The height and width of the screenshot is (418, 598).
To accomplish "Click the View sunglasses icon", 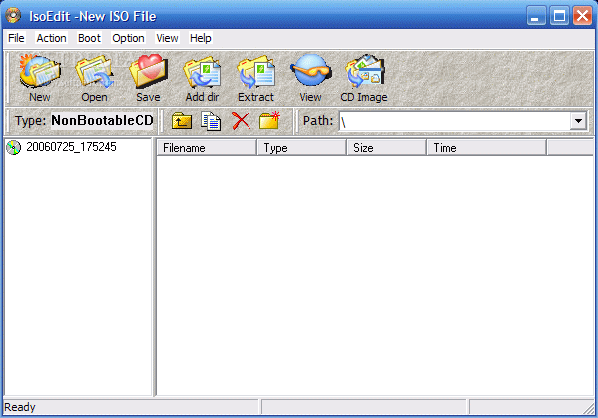I will 310,78.
